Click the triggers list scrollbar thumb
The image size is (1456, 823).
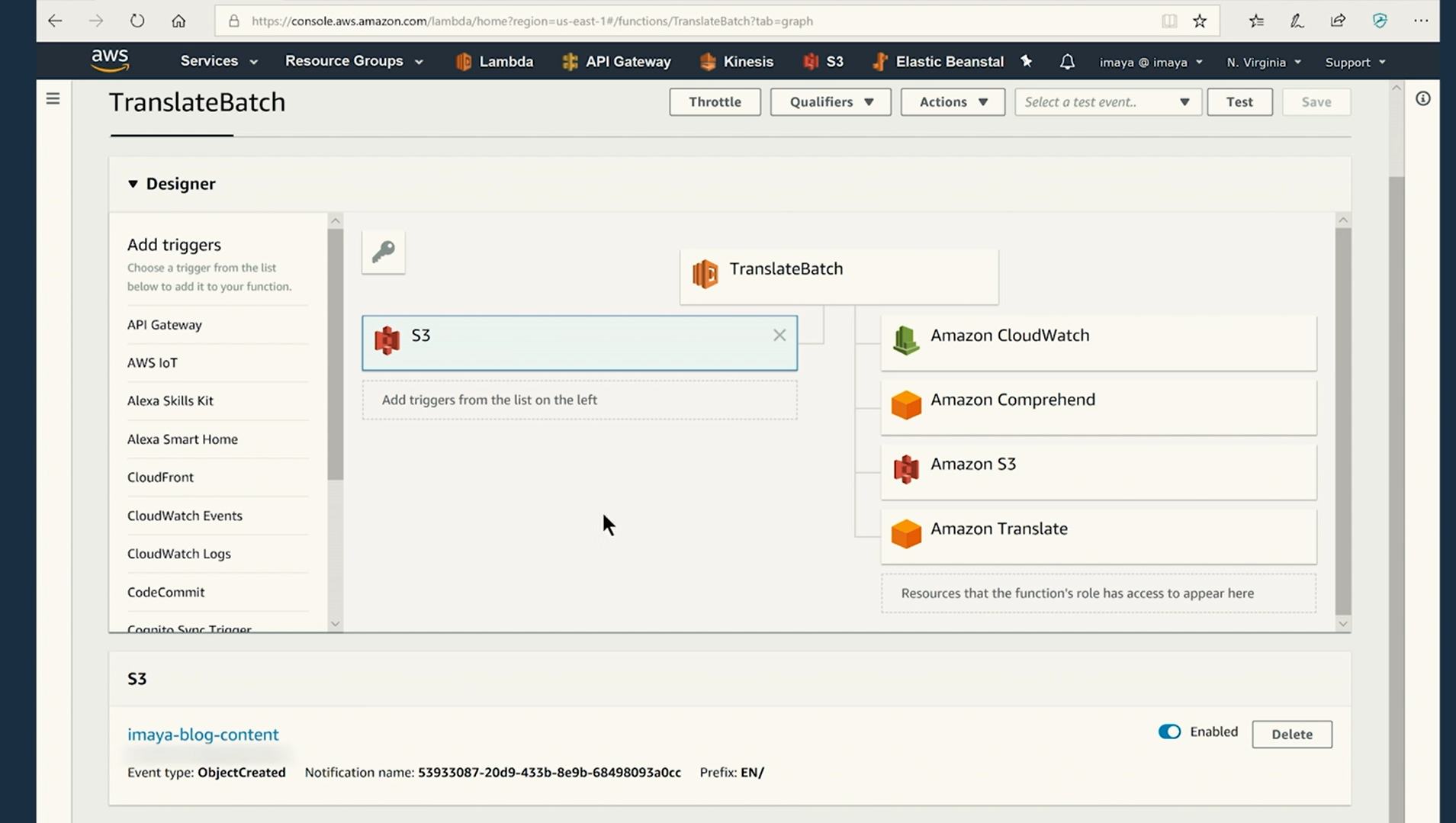pos(335,355)
